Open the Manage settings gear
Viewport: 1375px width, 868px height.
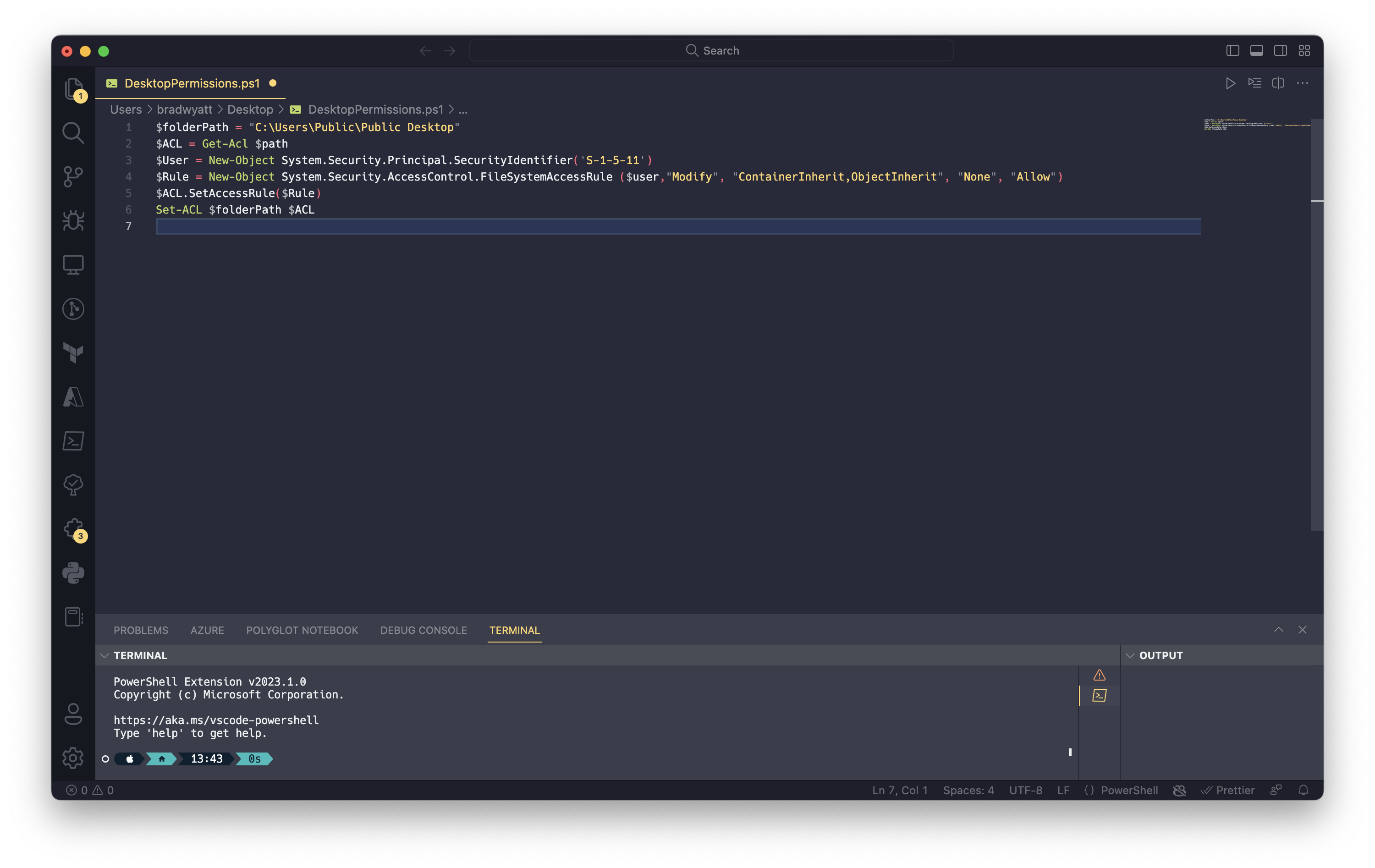[73, 758]
